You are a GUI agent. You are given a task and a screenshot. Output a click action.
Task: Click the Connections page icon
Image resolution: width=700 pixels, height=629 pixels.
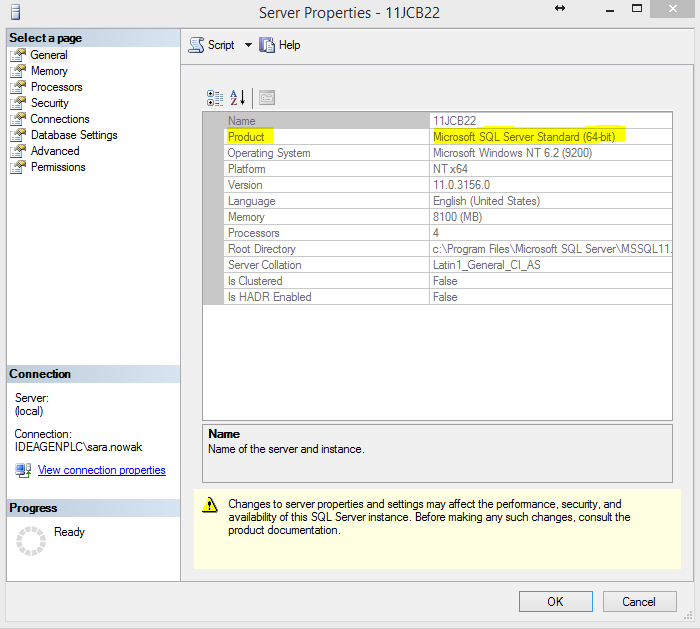(x=18, y=119)
